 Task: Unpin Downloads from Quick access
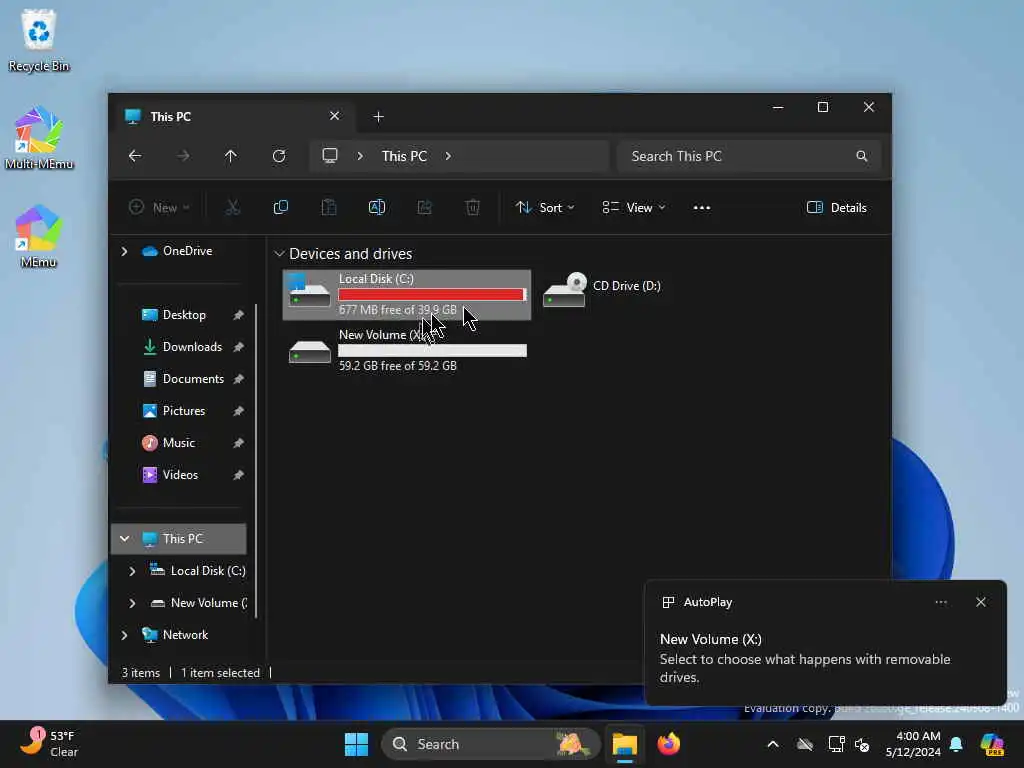[x=238, y=347]
